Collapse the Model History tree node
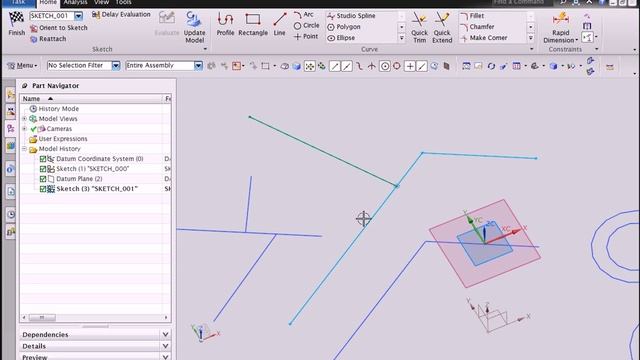 (24, 149)
